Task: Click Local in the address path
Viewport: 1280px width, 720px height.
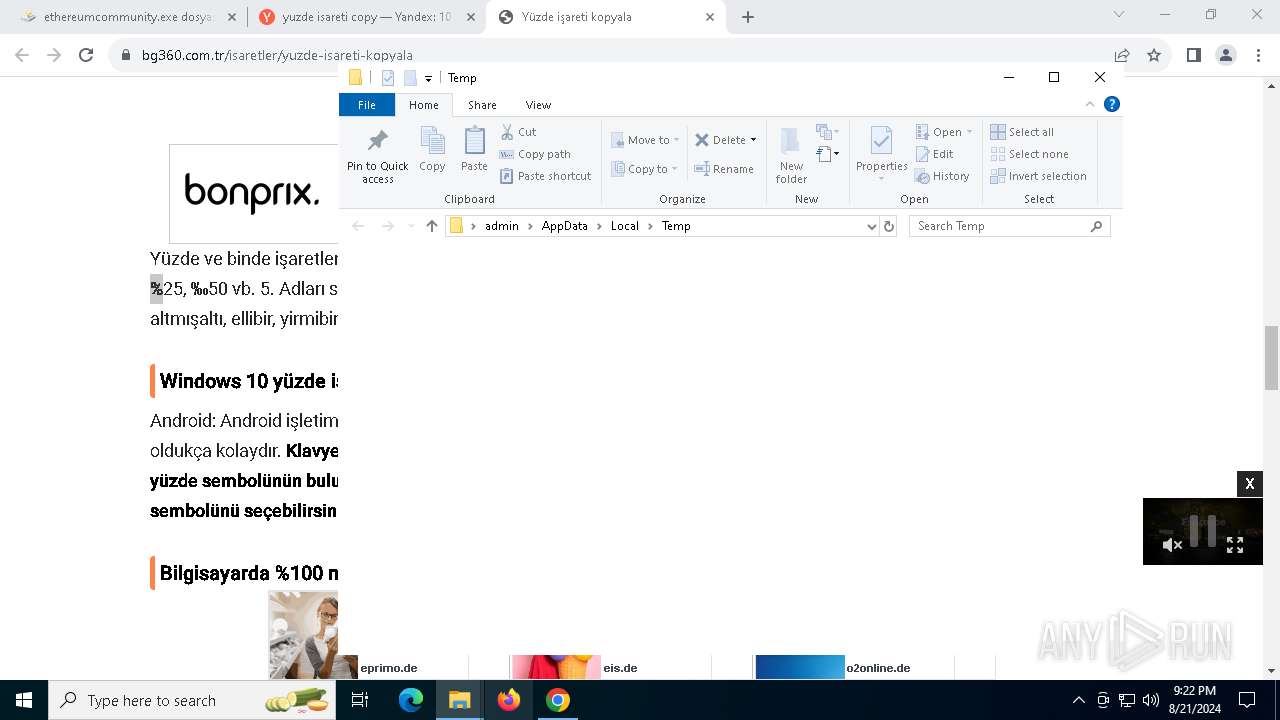Action: pyautogui.click(x=625, y=226)
